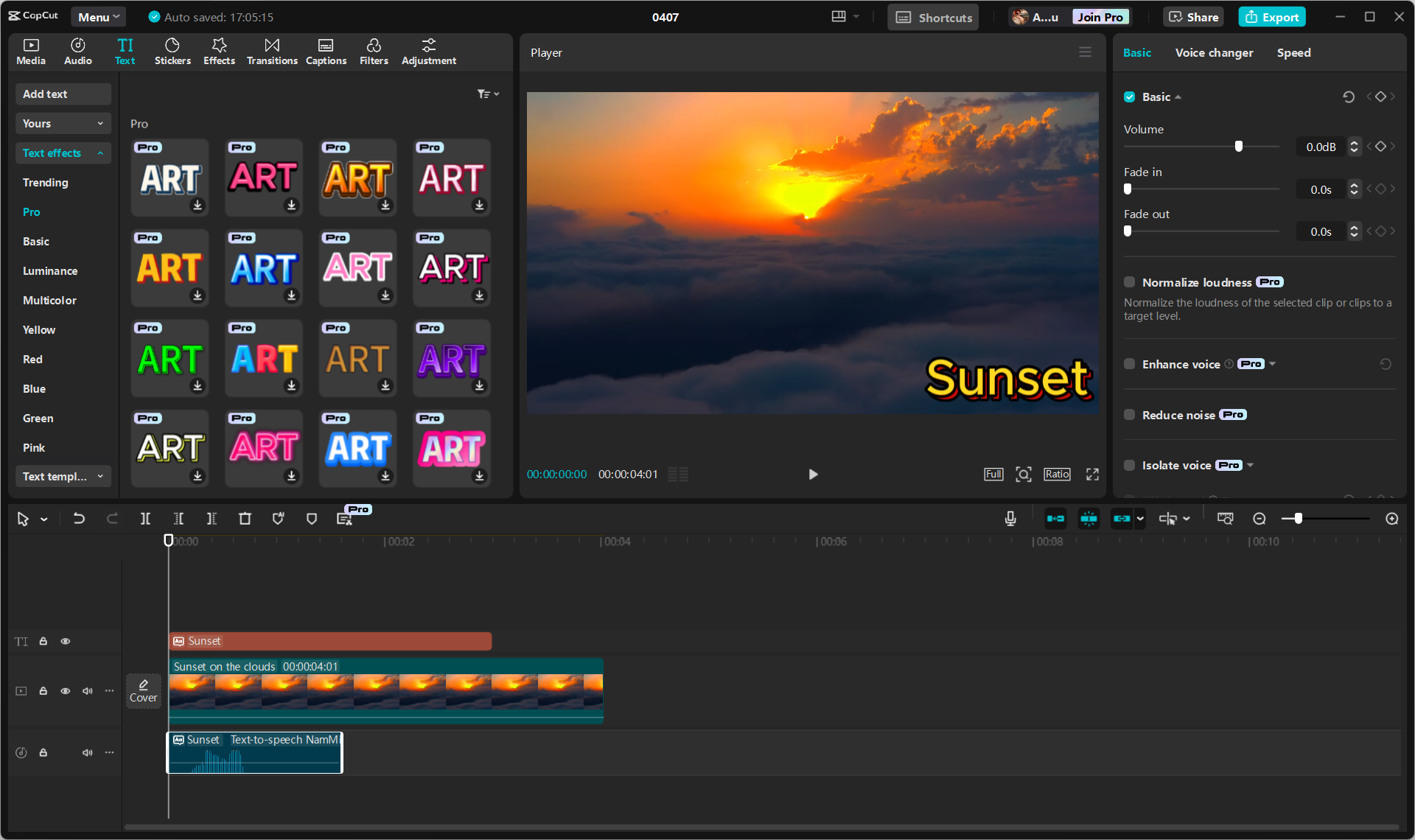Click the microphone icon to record voiceover
Viewport: 1415px width, 840px height.
coord(1010,518)
